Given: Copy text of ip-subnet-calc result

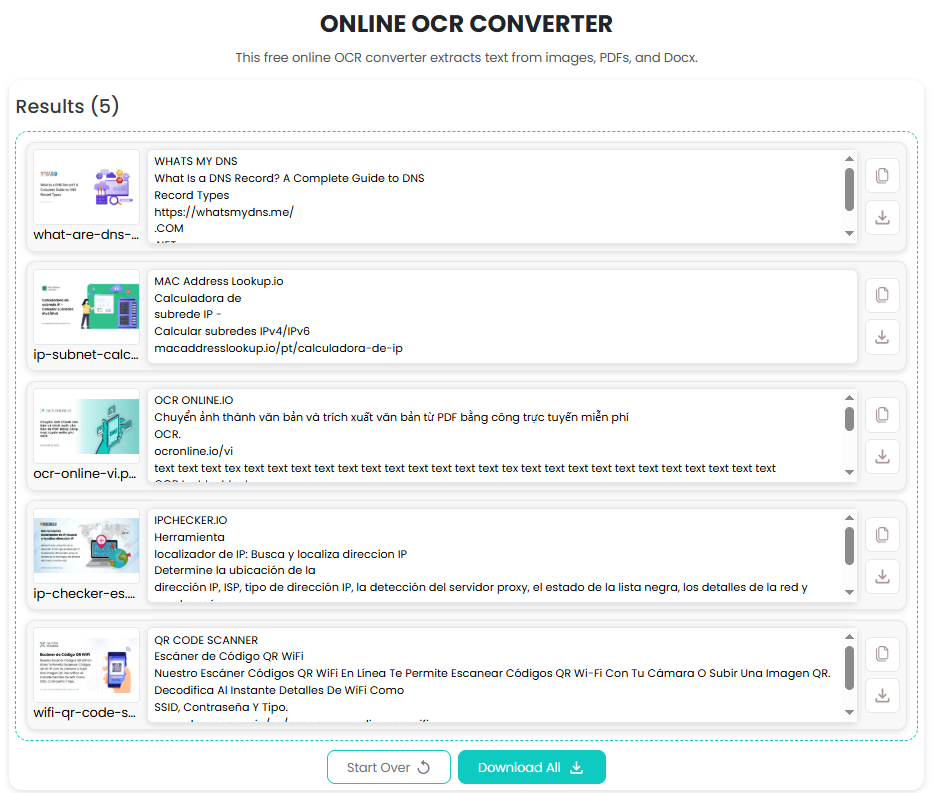Looking at the screenshot, I should pos(882,295).
